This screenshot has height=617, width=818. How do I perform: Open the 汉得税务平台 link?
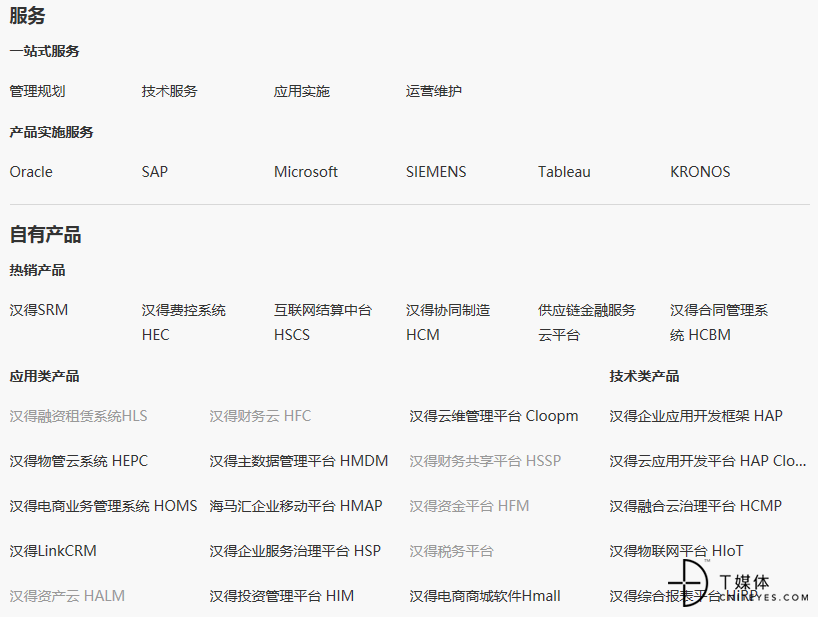(451, 551)
